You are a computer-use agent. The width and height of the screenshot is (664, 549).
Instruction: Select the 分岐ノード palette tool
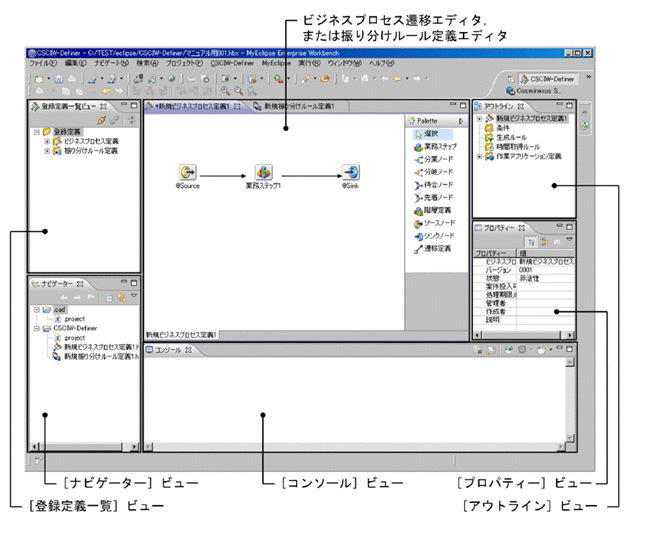click(x=434, y=172)
